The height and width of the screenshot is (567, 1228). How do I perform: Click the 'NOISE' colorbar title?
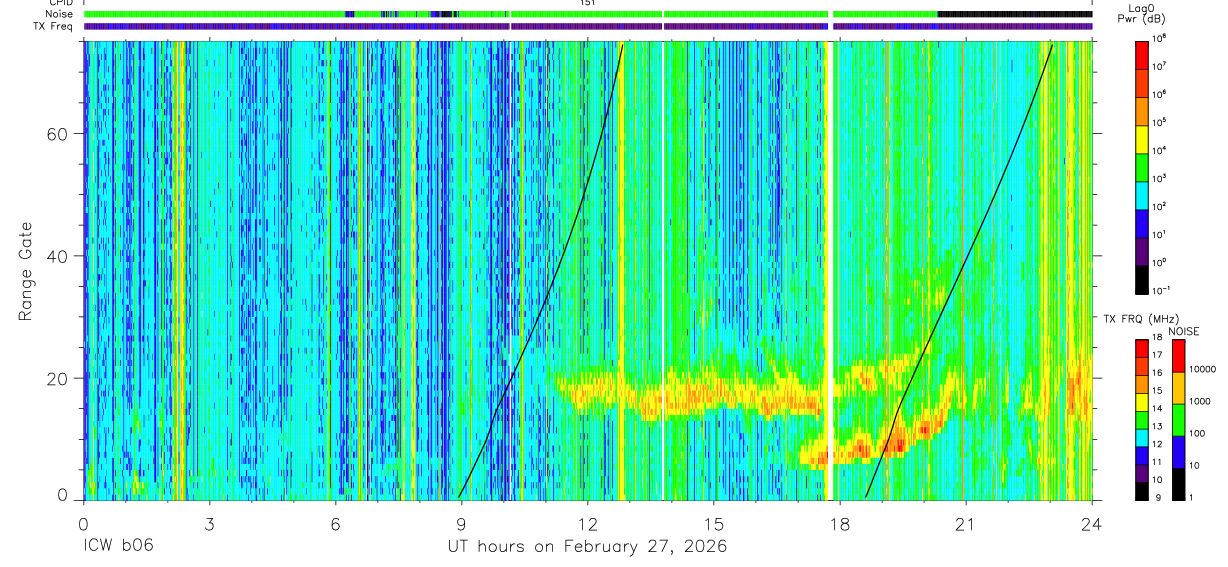coord(1182,331)
